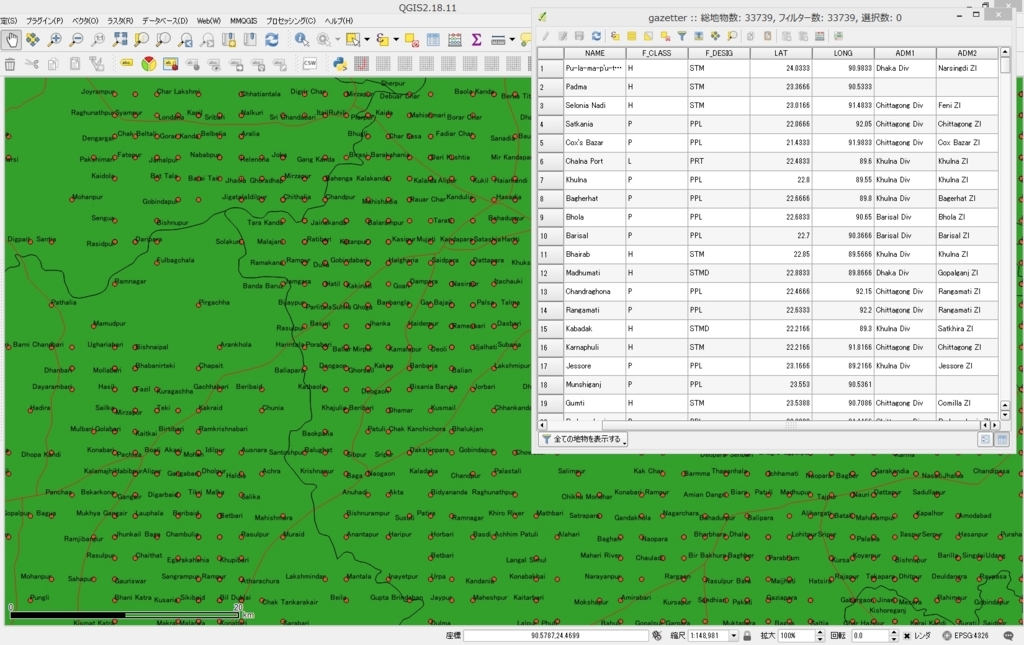This screenshot has width=1024, height=645.
Task: Sort table by NAME column header
Action: (594, 53)
